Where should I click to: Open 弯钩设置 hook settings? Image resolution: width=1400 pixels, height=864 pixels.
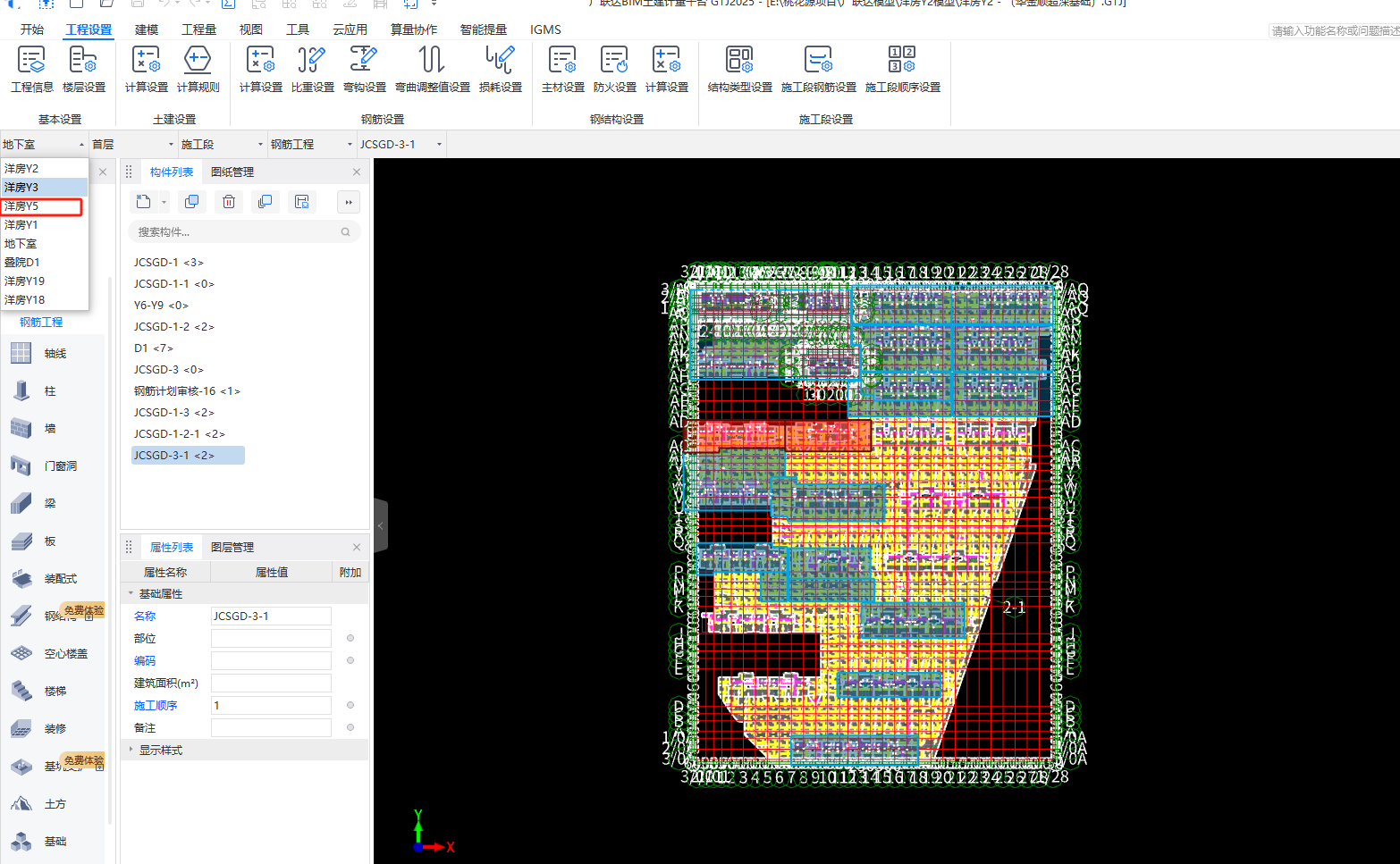tap(364, 70)
